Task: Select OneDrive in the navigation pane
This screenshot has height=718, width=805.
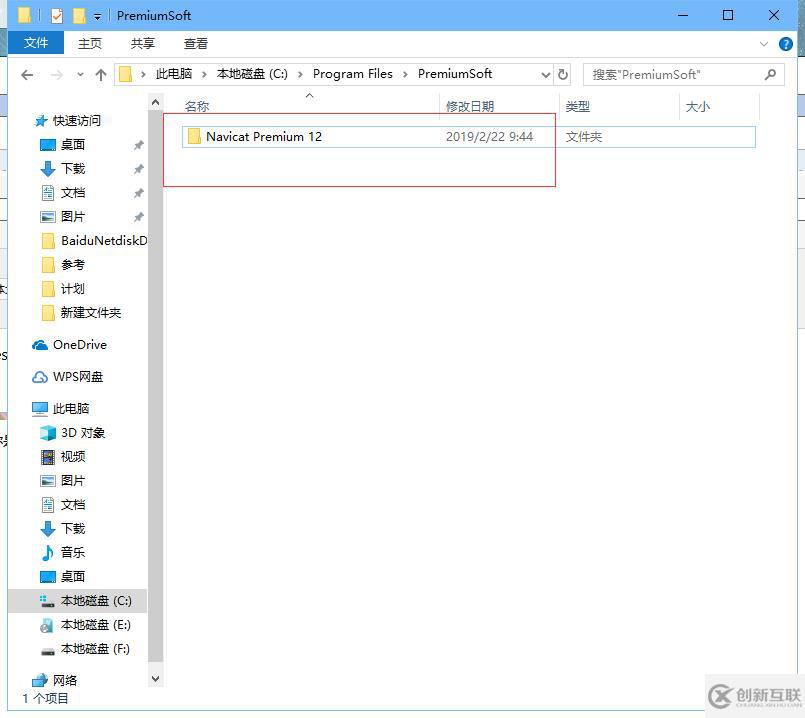Action: [80, 345]
